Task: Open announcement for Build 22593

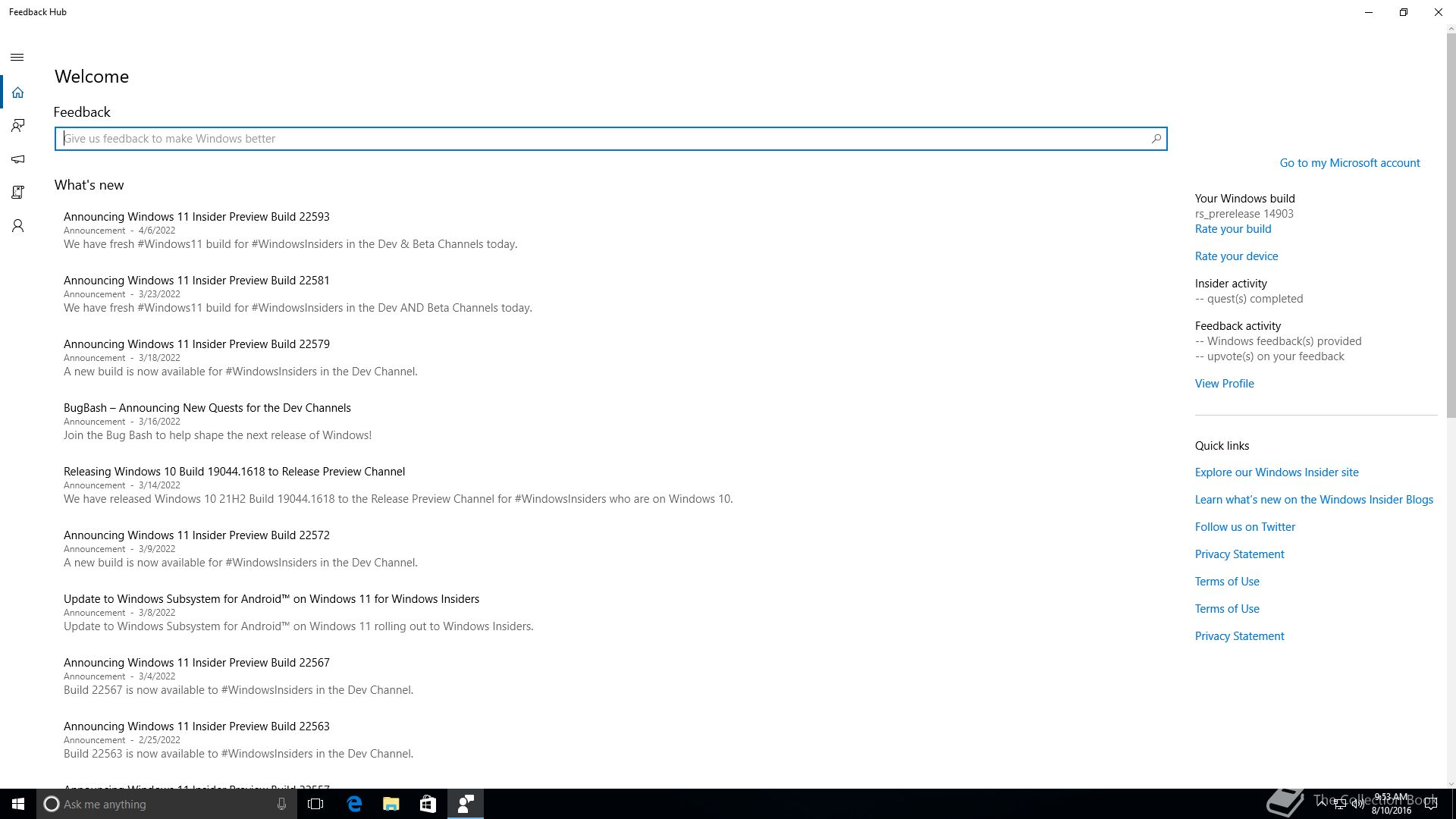Action: click(196, 217)
